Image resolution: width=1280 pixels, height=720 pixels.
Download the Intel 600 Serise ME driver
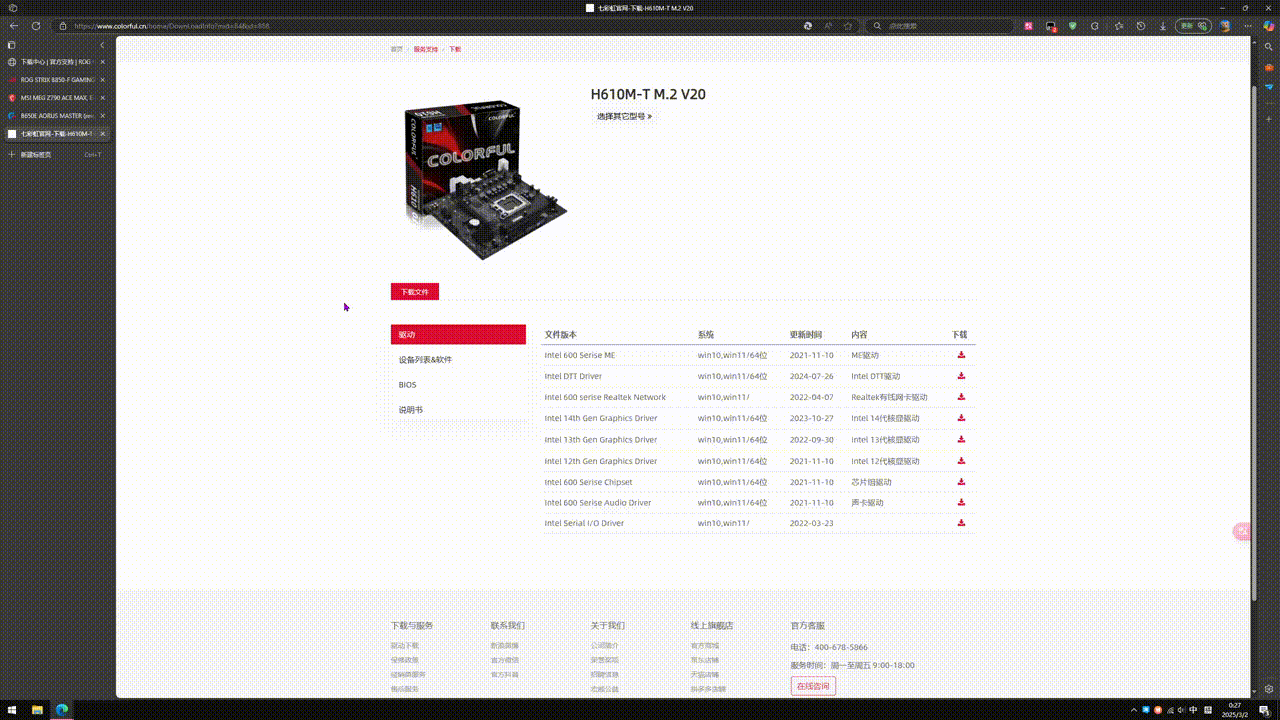961,355
